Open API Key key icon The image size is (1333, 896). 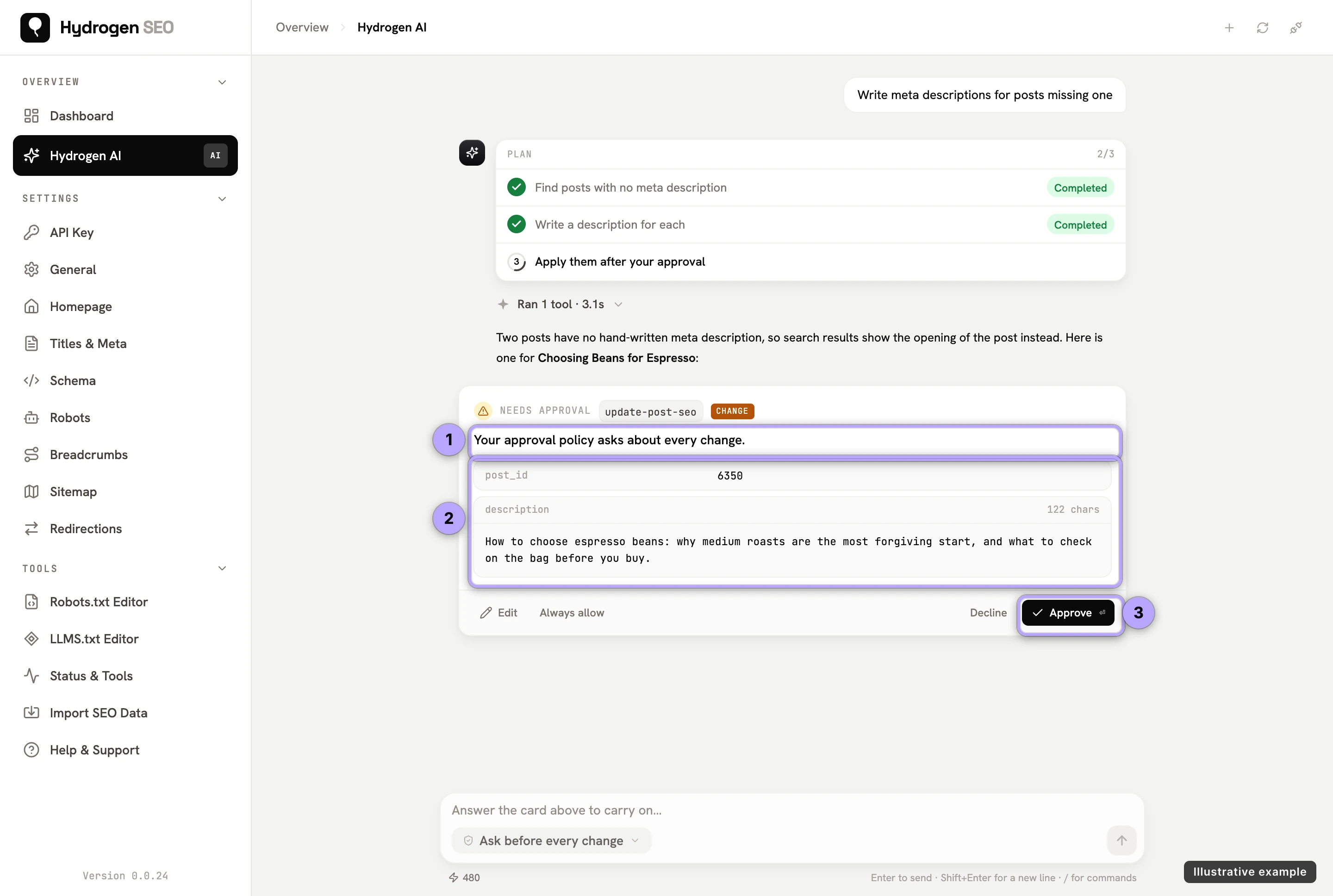[x=31, y=233]
